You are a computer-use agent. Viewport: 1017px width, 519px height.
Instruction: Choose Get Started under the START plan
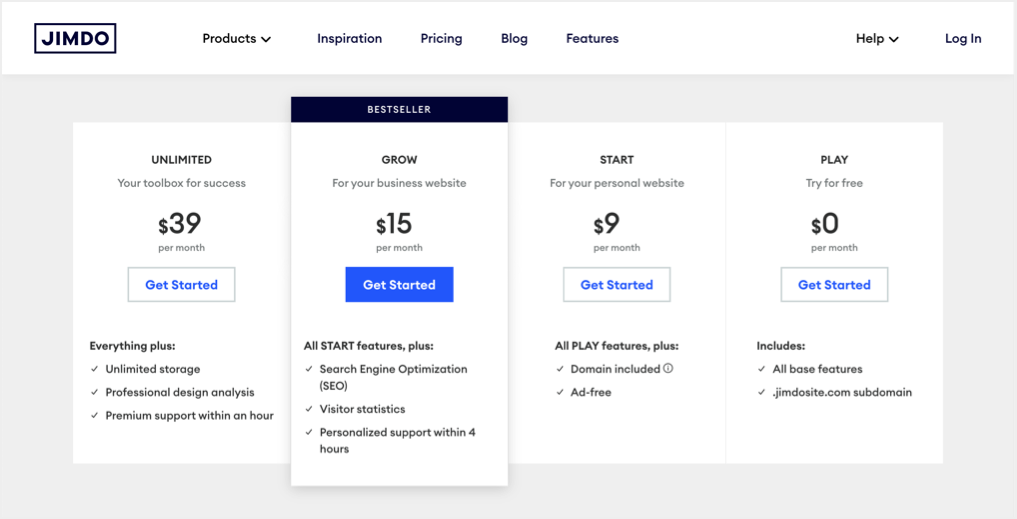[616, 285]
